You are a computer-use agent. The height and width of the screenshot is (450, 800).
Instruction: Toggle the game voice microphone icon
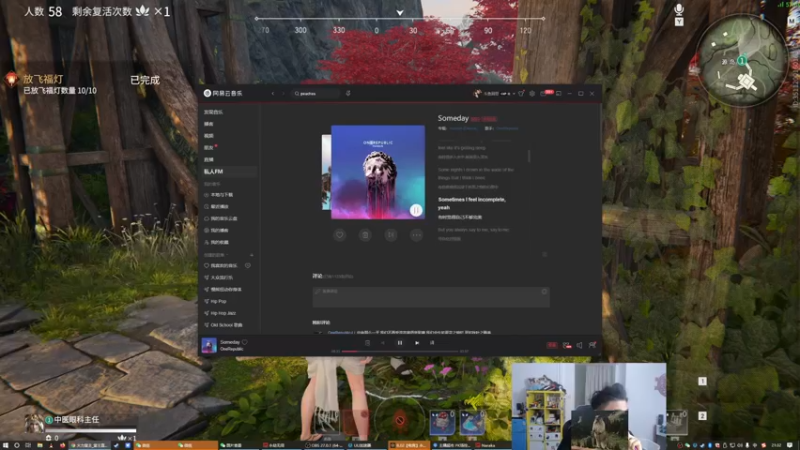679,10
